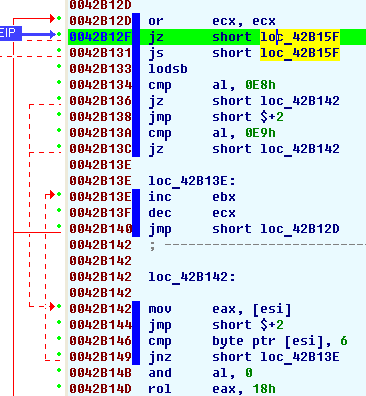Click address 0042B12F on the highlighted line
The width and height of the screenshot is (366, 396).
click(x=100, y=37)
